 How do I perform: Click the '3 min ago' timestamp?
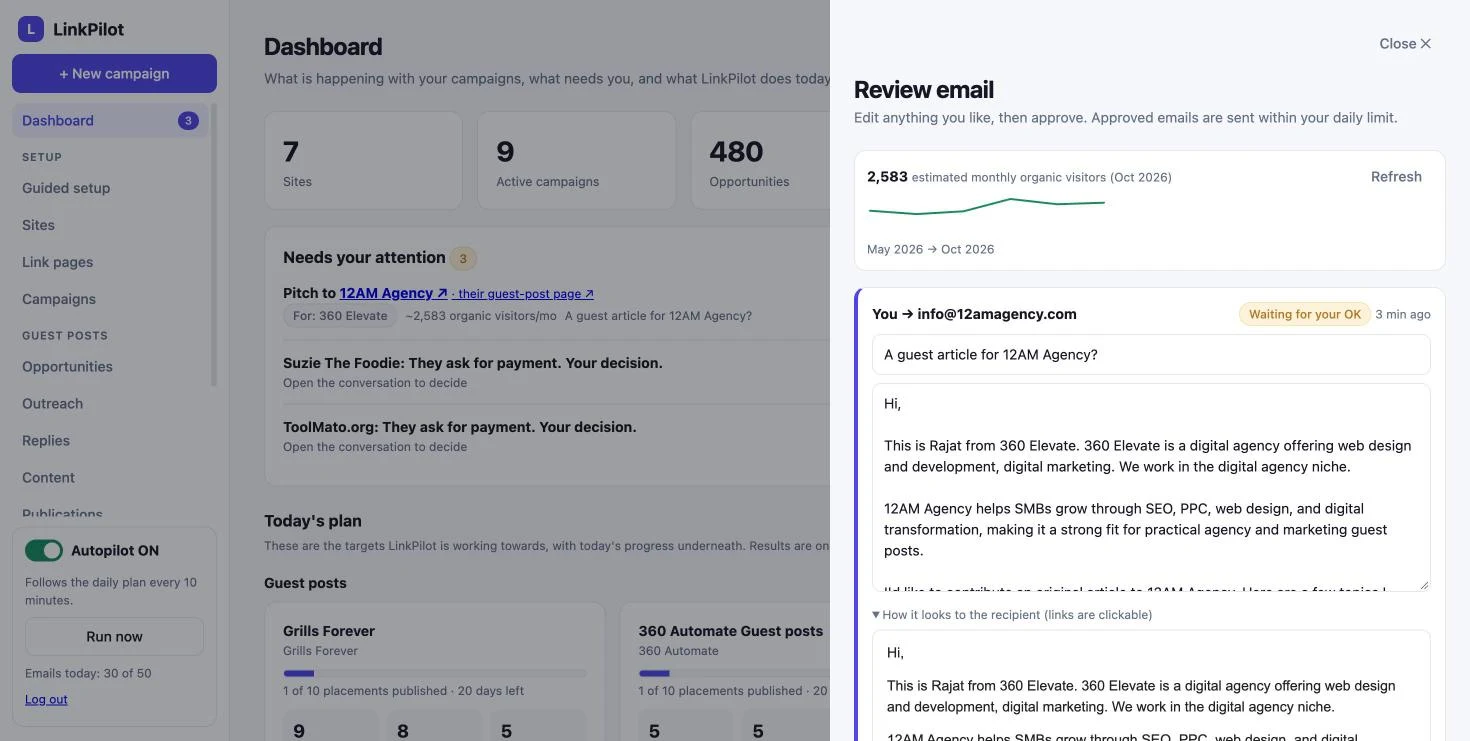[x=1403, y=314]
